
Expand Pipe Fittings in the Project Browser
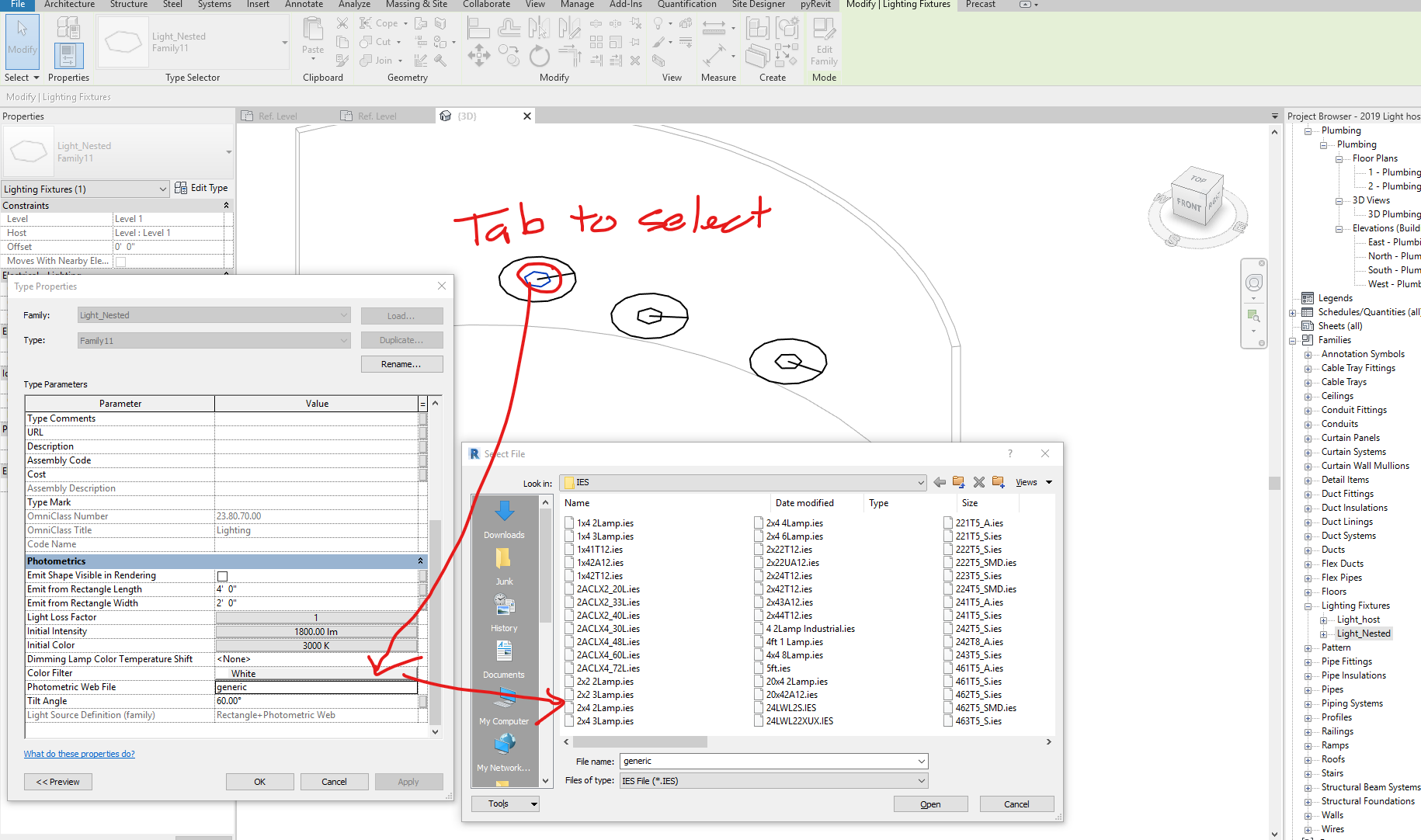pyautogui.click(x=1309, y=661)
